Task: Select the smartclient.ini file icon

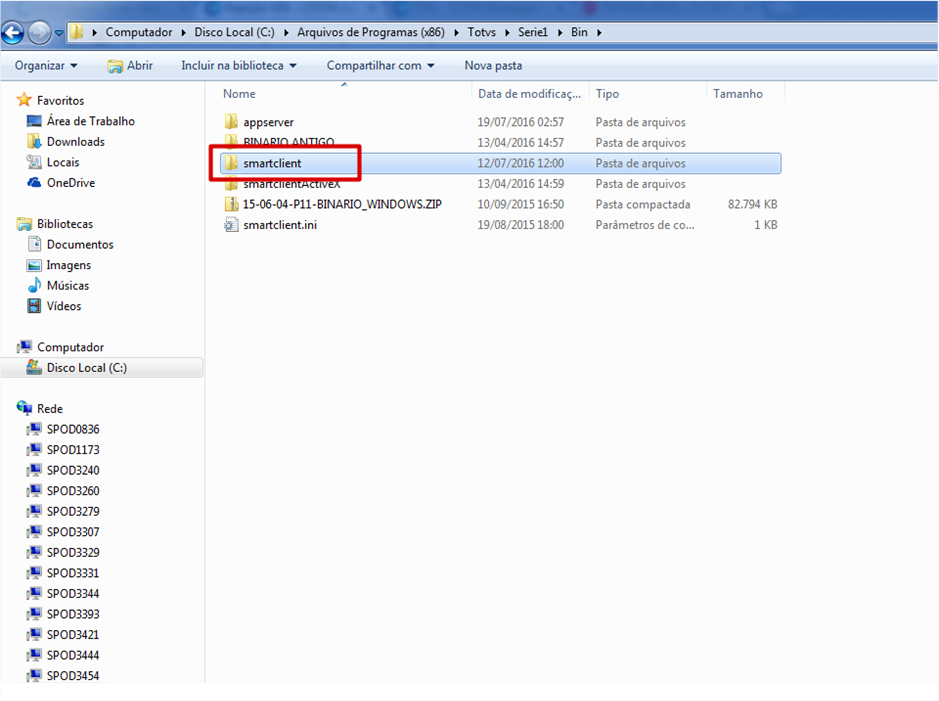Action: [x=231, y=225]
